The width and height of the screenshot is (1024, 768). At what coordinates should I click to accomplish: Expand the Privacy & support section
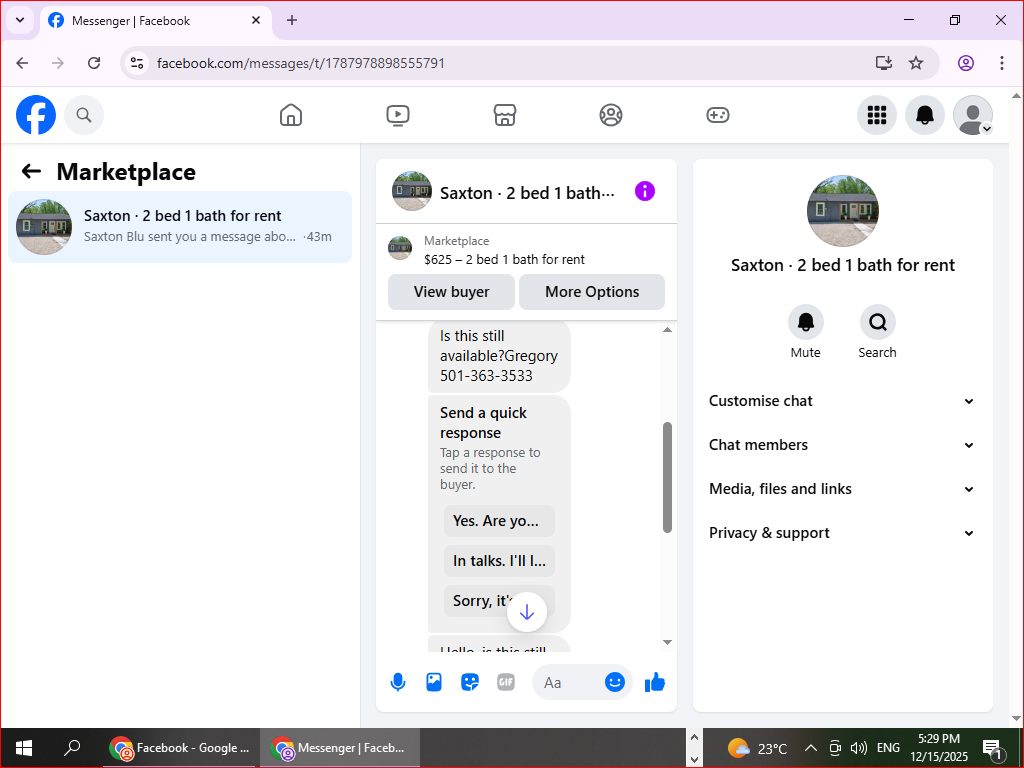coord(842,533)
